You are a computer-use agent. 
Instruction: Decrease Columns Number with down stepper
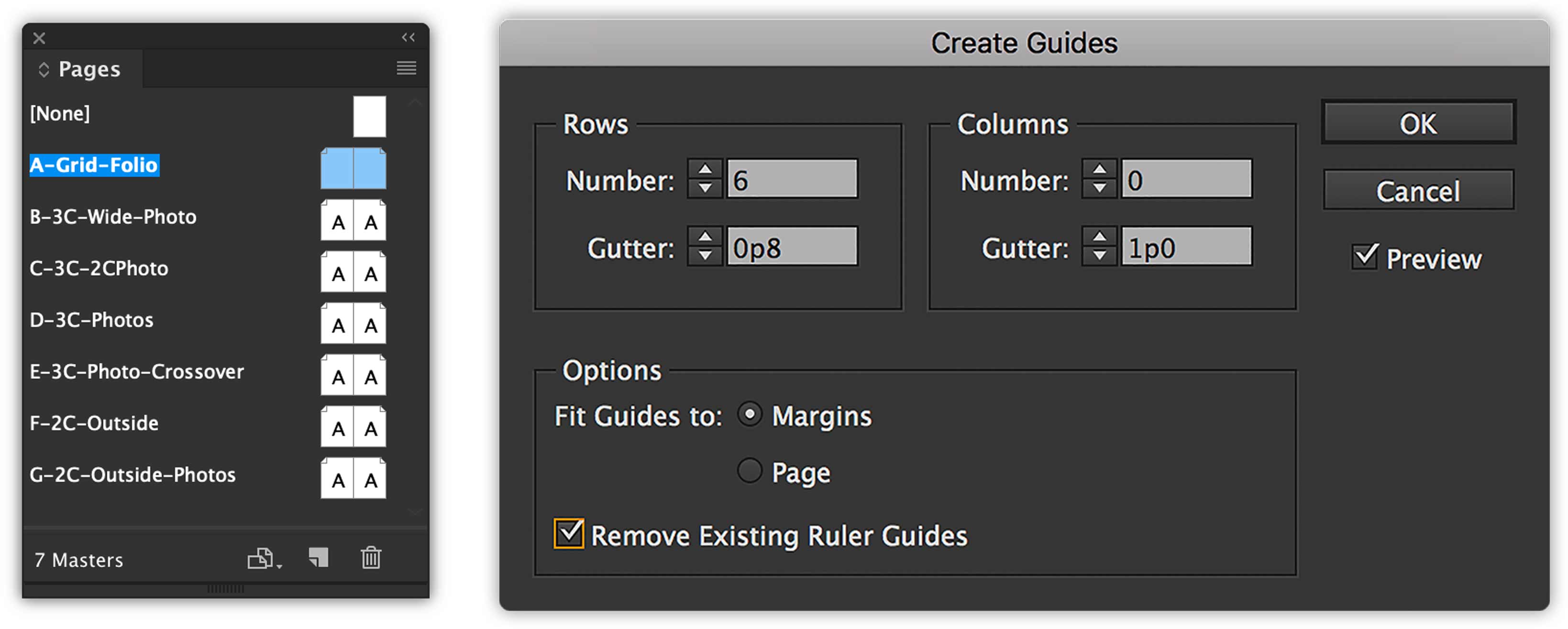[1099, 189]
